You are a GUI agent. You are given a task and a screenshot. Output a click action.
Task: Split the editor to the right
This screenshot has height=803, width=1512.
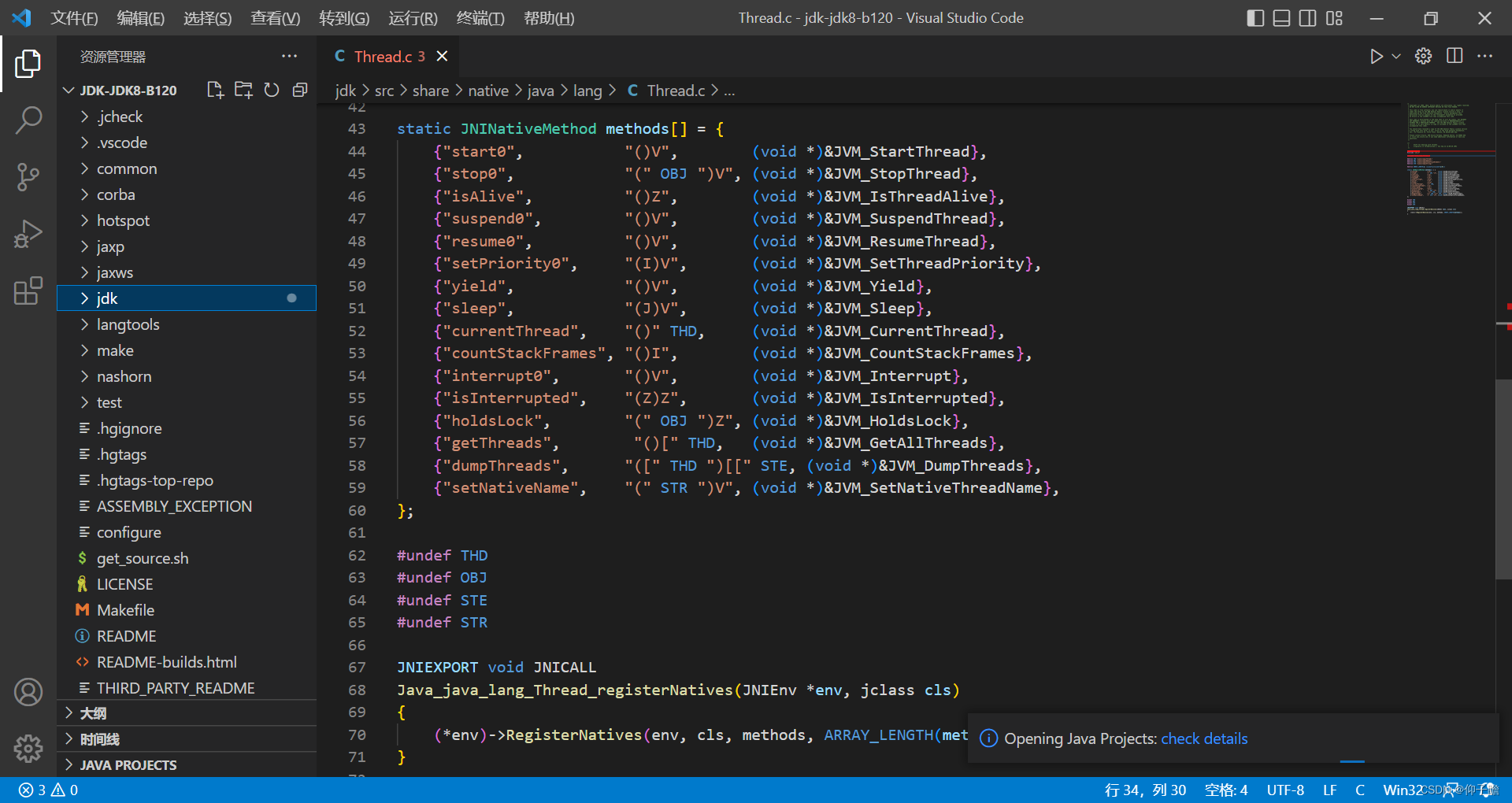click(1455, 56)
